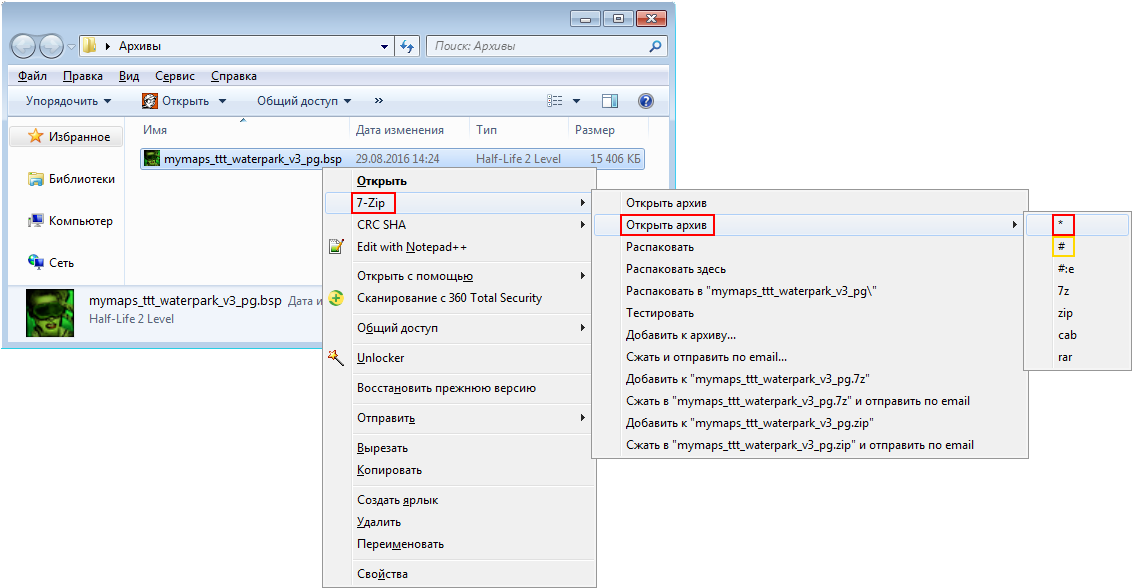Viewport: 1132px width, 588px height.
Task: Open the Help question mark icon
Action: pos(646,101)
